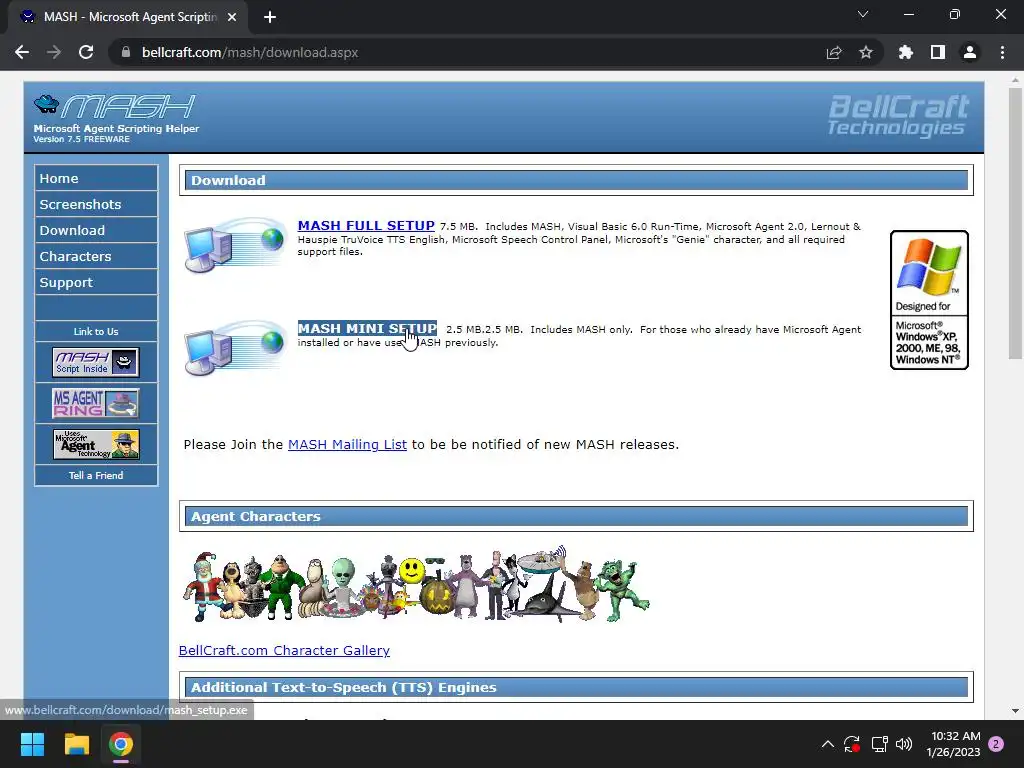1024x768 pixels.
Task: Open the Chrome profile avatar menu
Action: 970,52
